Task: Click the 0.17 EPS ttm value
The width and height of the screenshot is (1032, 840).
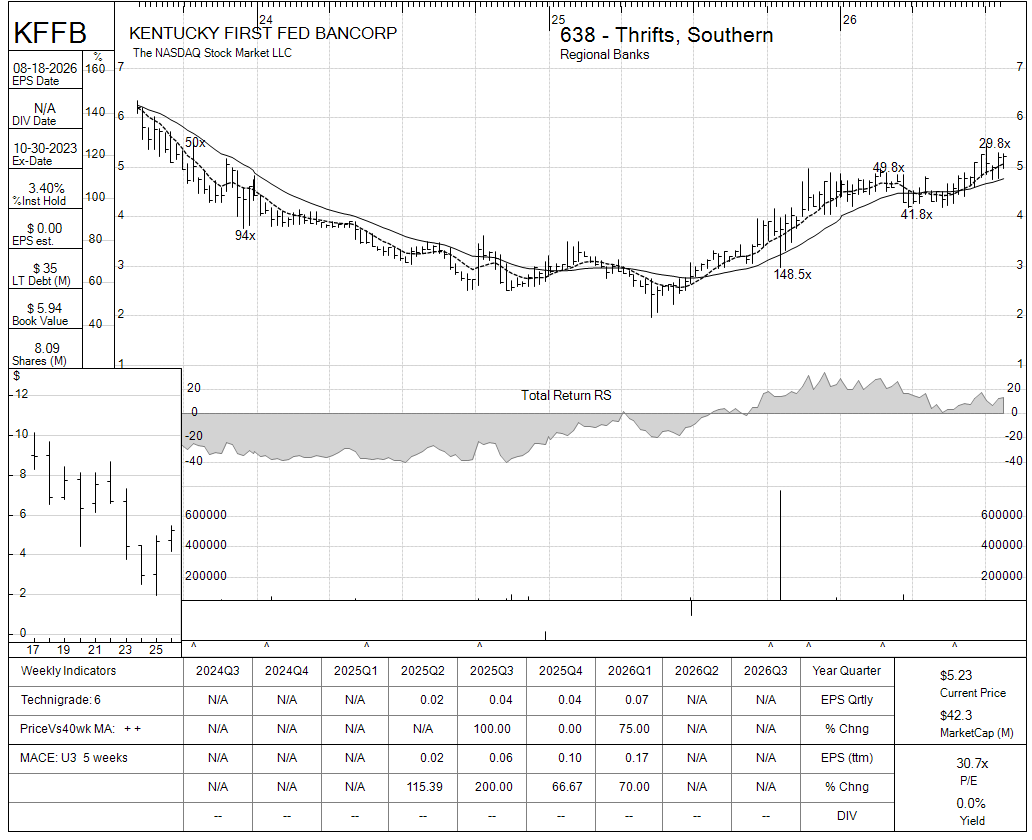Action: (636, 758)
